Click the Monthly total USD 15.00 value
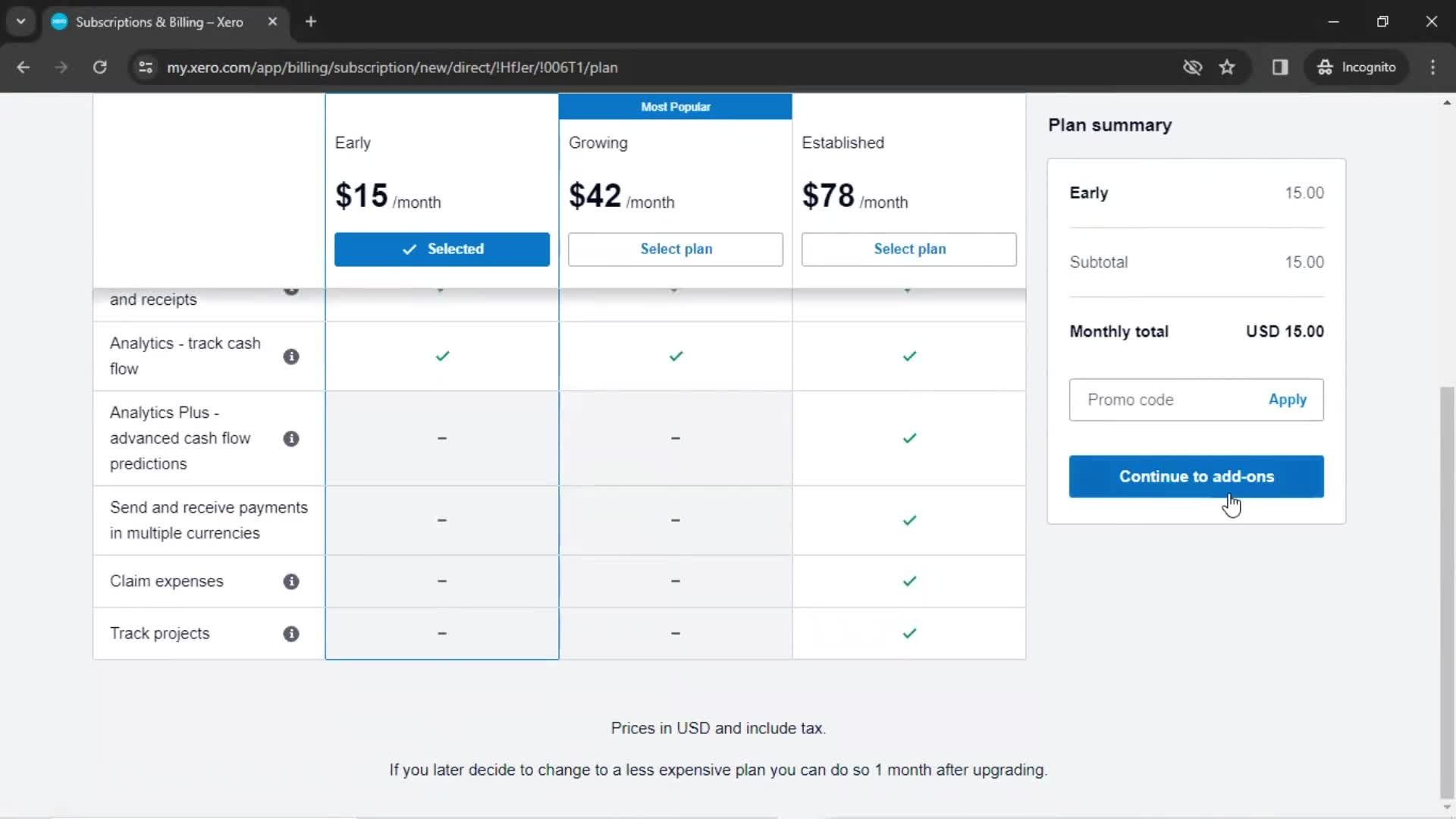This screenshot has width=1456, height=819. (1285, 332)
